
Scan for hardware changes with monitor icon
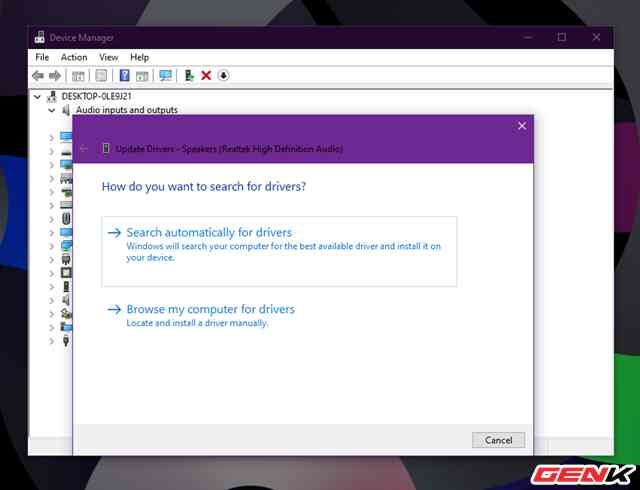(x=166, y=76)
